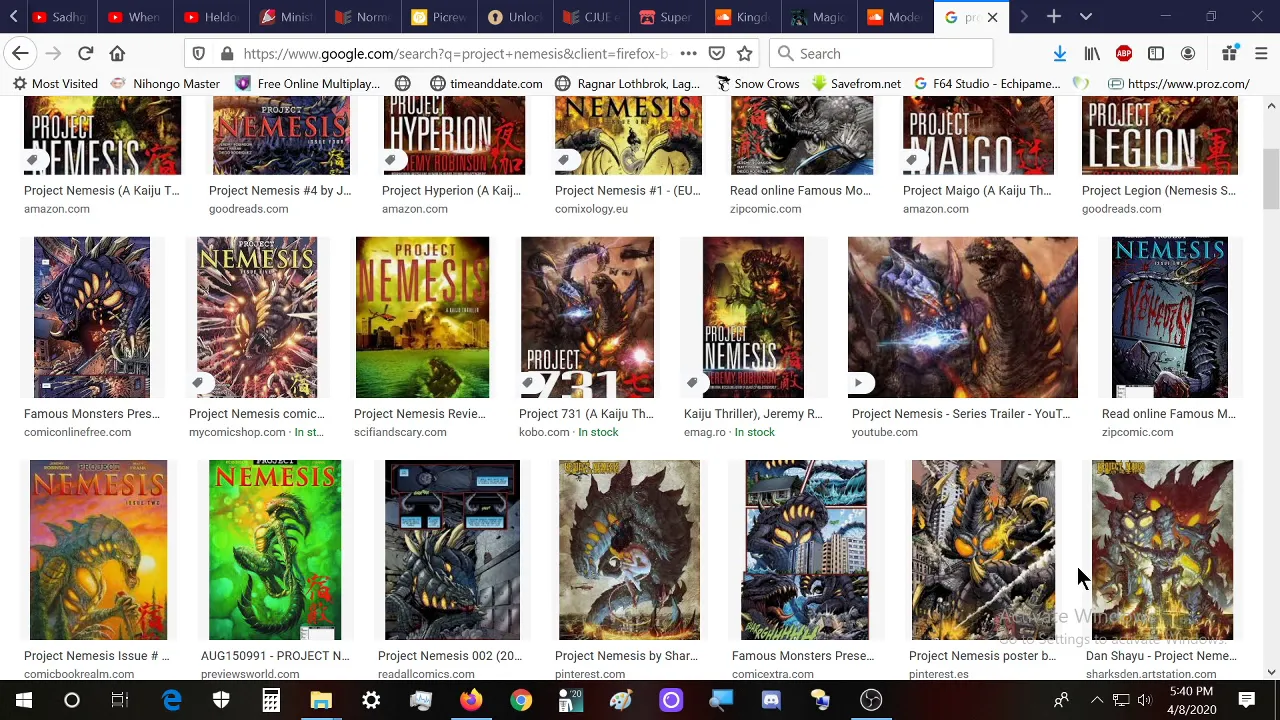Click the Save to Pocket icon
Image resolution: width=1280 pixels, height=720 pixels.
(x=716, y=53)
